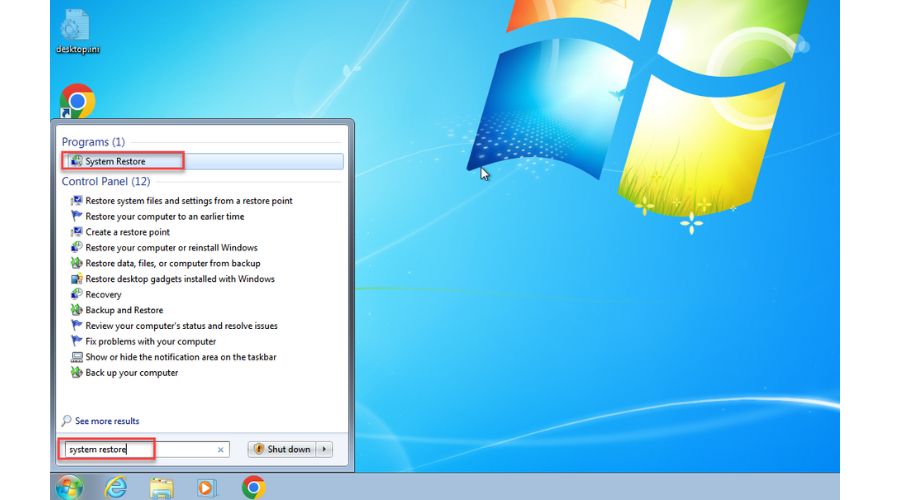
Task: Open Show or hide the notification area entry
Action: point(181,357)
